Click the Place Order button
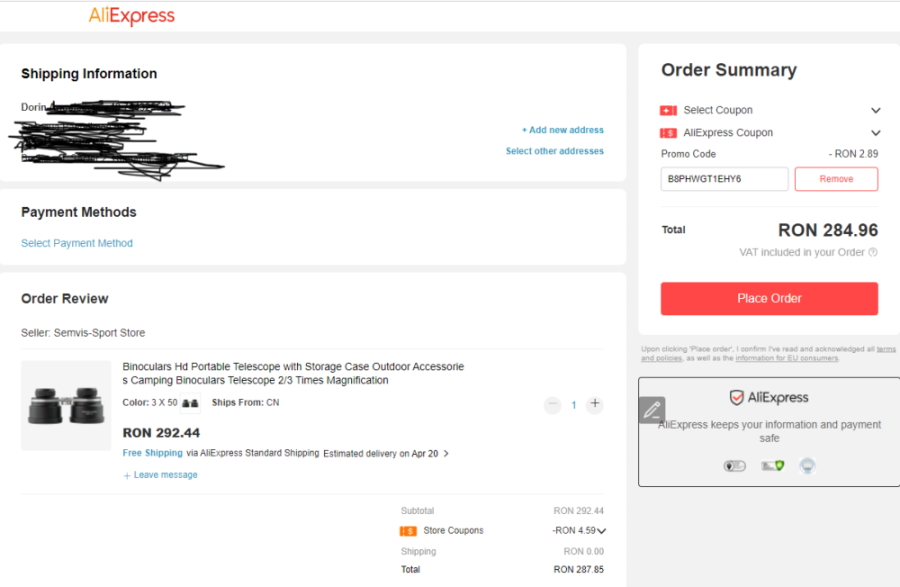Image resolution: width=900 pixels, height=587 pixels. click(769, 298)
